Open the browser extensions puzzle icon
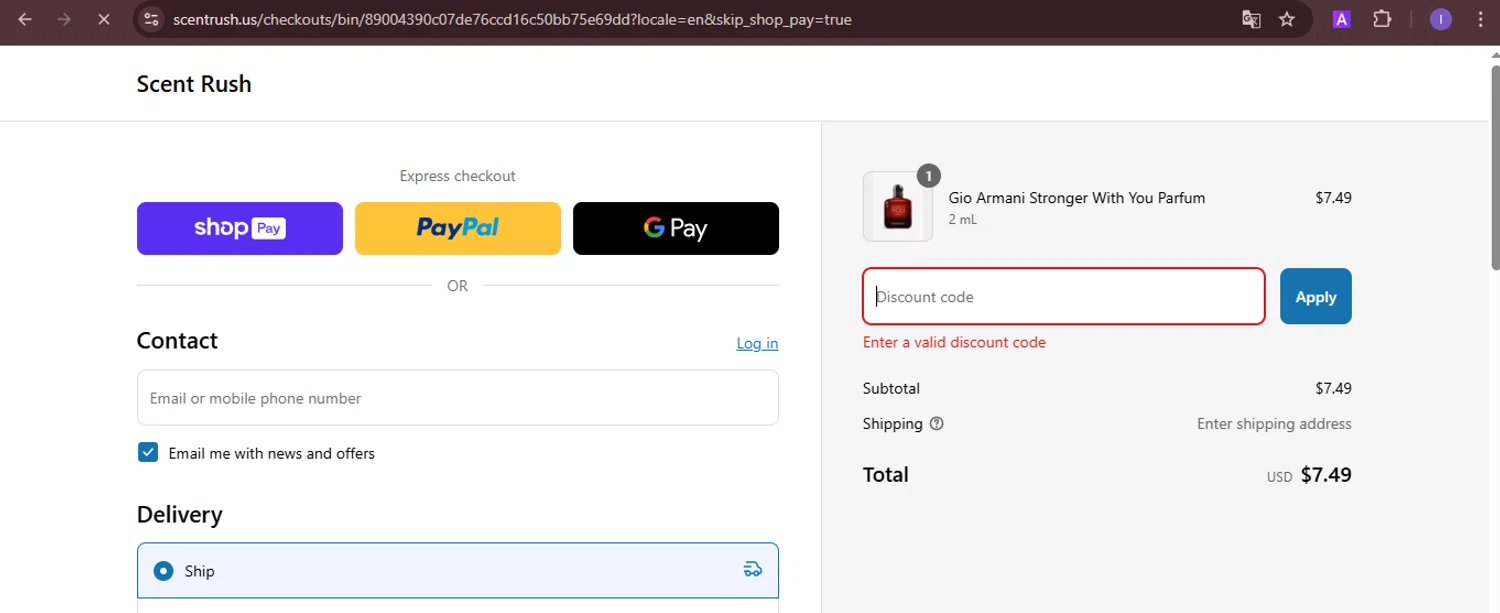The width and height of the screenshot is (1500, 613). (x=1382, y=19)
